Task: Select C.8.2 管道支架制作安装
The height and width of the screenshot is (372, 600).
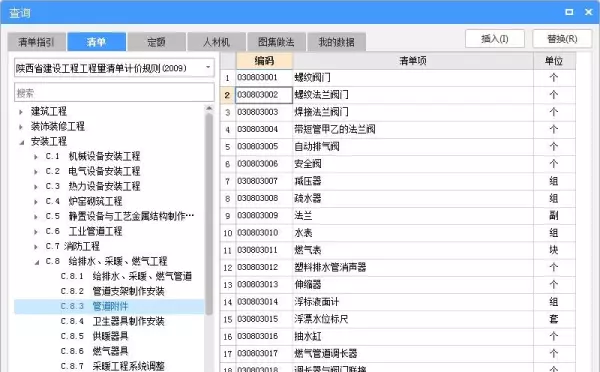Action: coord(112,291)
